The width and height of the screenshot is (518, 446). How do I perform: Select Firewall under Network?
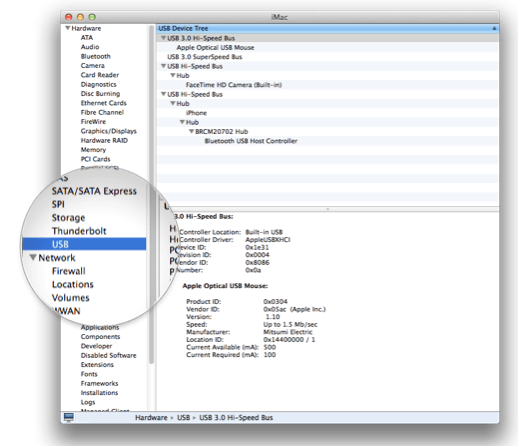click(x=69, y=271)
